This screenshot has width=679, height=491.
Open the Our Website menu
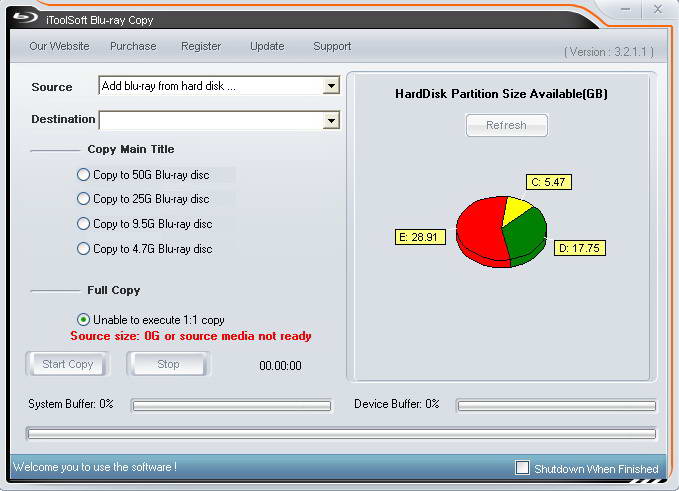pyautogui.click(x=59, y=46)
